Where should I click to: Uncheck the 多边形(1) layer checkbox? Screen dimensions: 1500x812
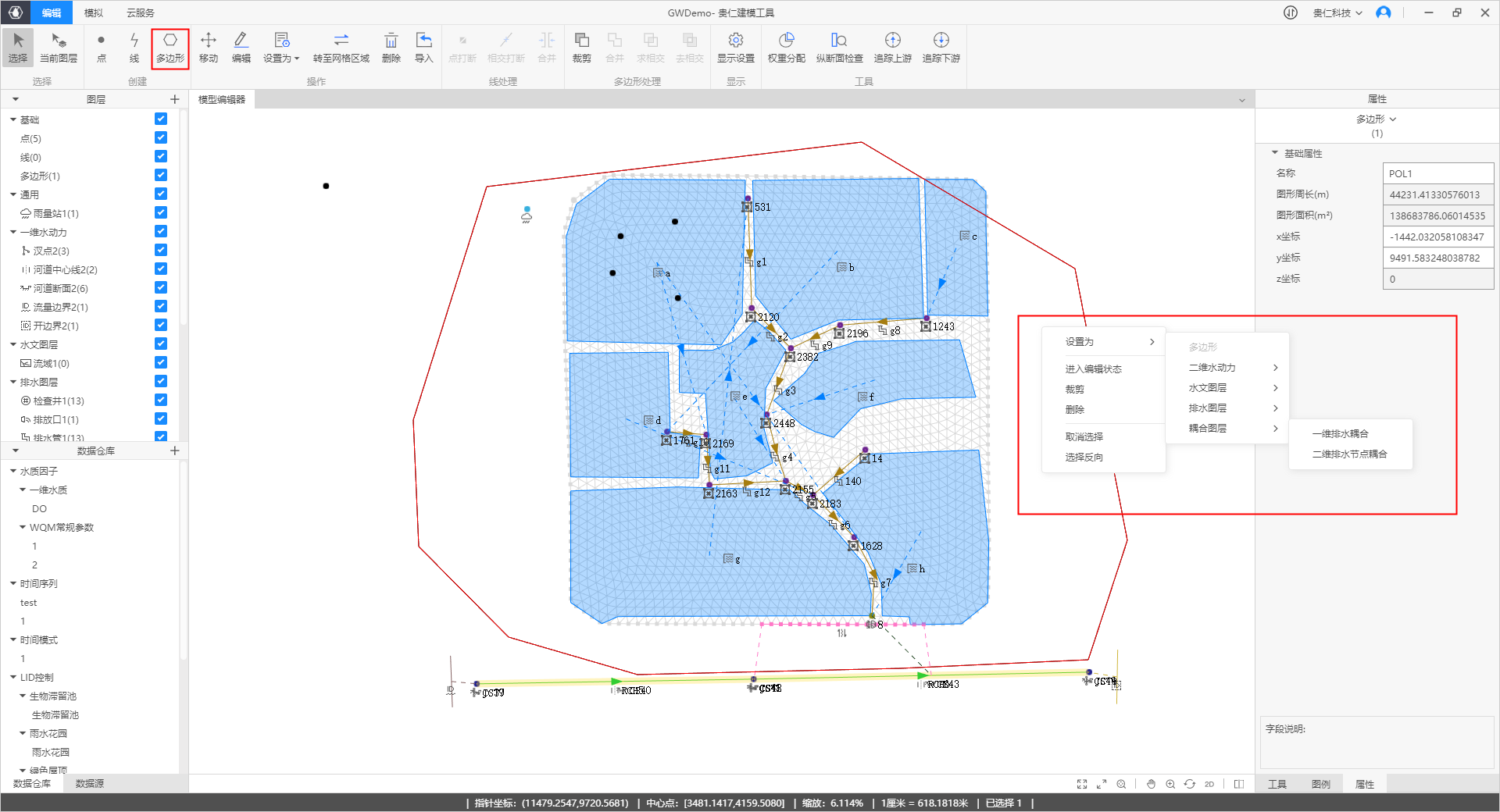(161, 176)
